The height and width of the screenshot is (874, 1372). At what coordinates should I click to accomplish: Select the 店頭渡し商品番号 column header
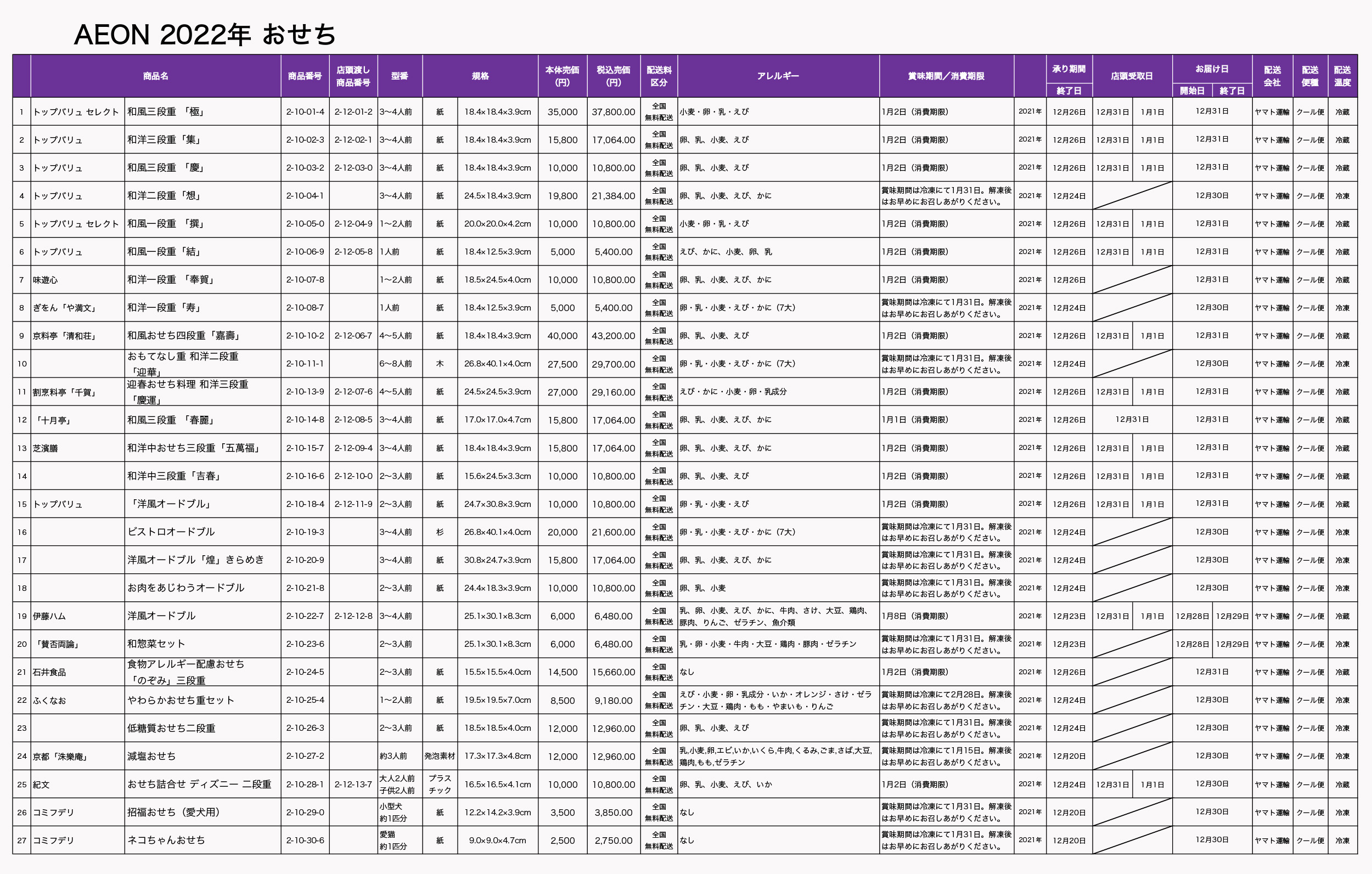[353, 76]
